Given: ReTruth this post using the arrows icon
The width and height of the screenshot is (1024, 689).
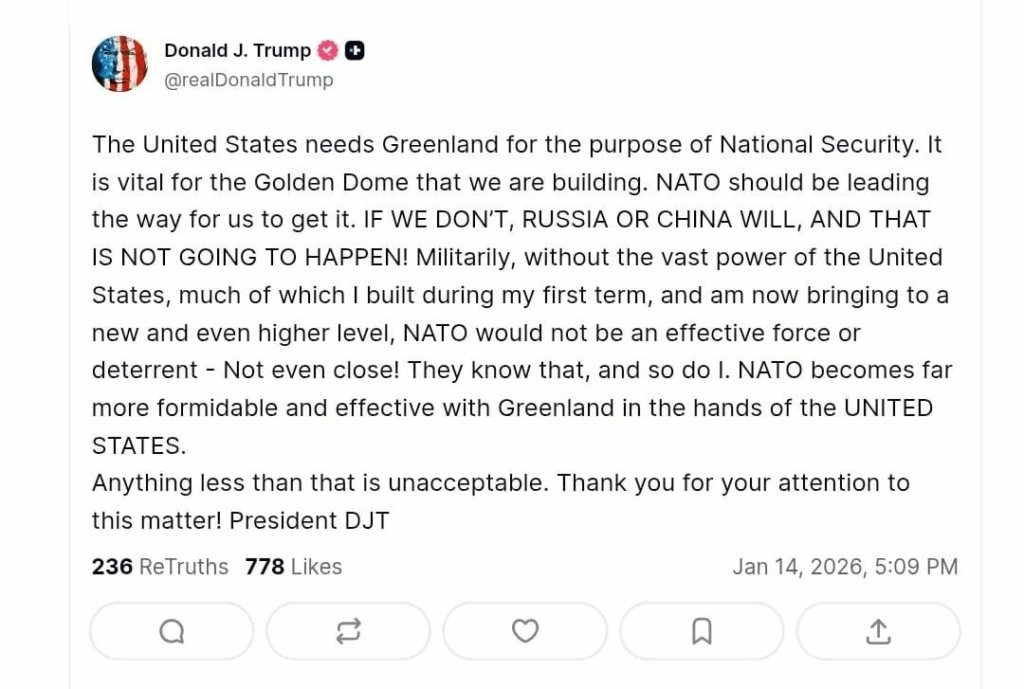Looking at the screenshot, I should (x=348, y=631).
